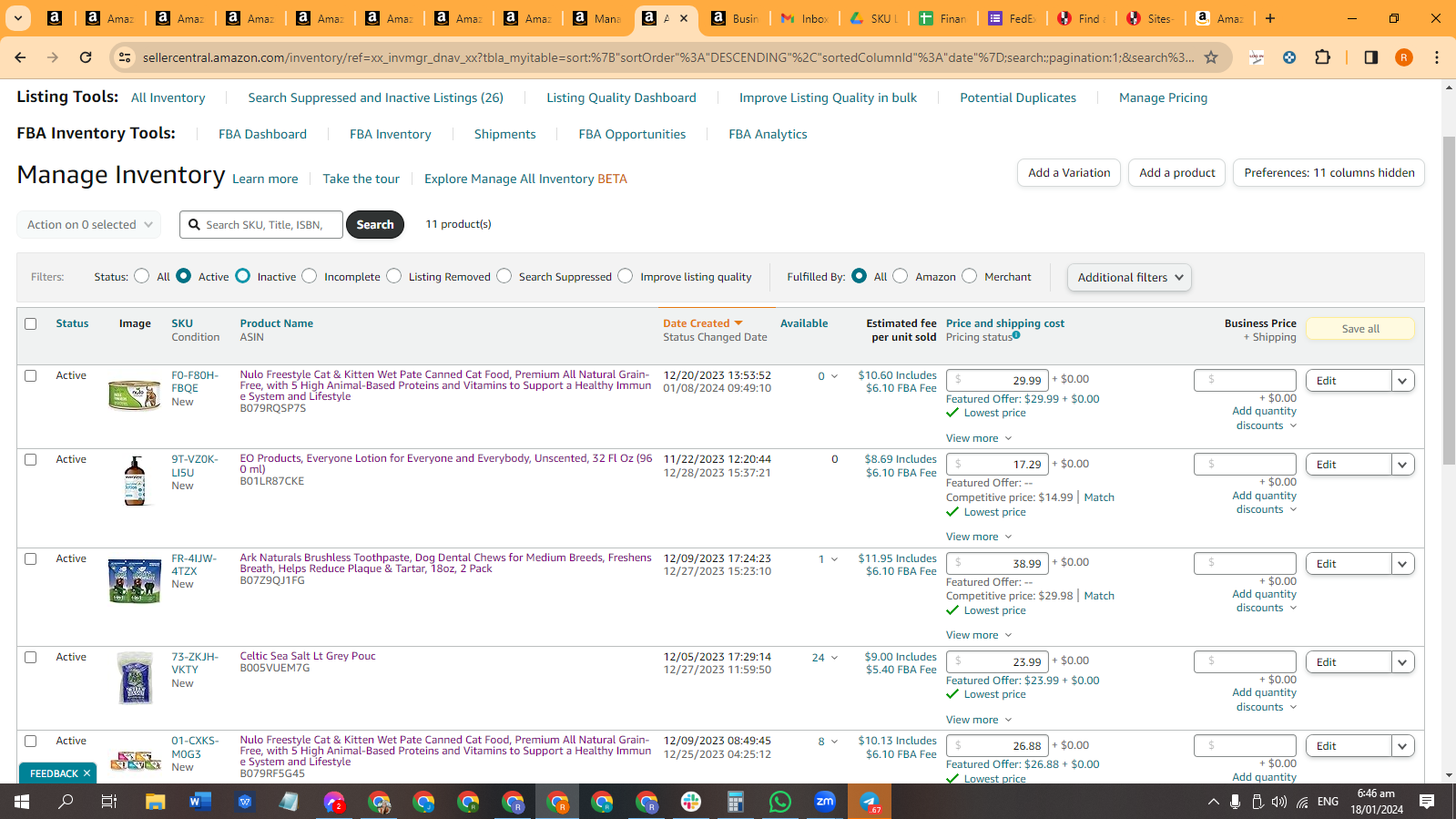
Task: Expand 'View more' for the 29.99 price row
Action: tap(978, 438)
